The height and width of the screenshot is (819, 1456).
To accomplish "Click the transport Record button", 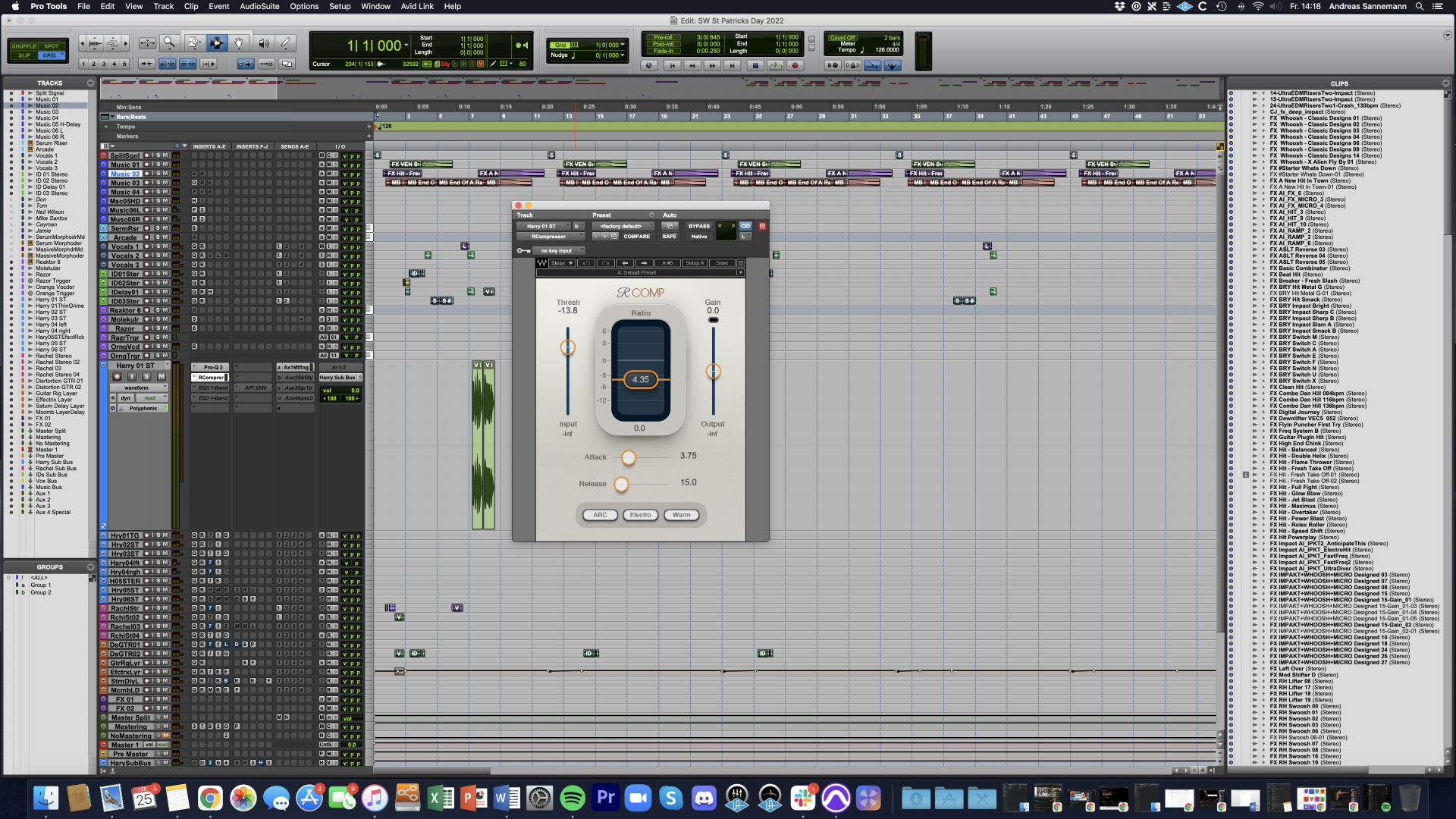I will [795, 66].
